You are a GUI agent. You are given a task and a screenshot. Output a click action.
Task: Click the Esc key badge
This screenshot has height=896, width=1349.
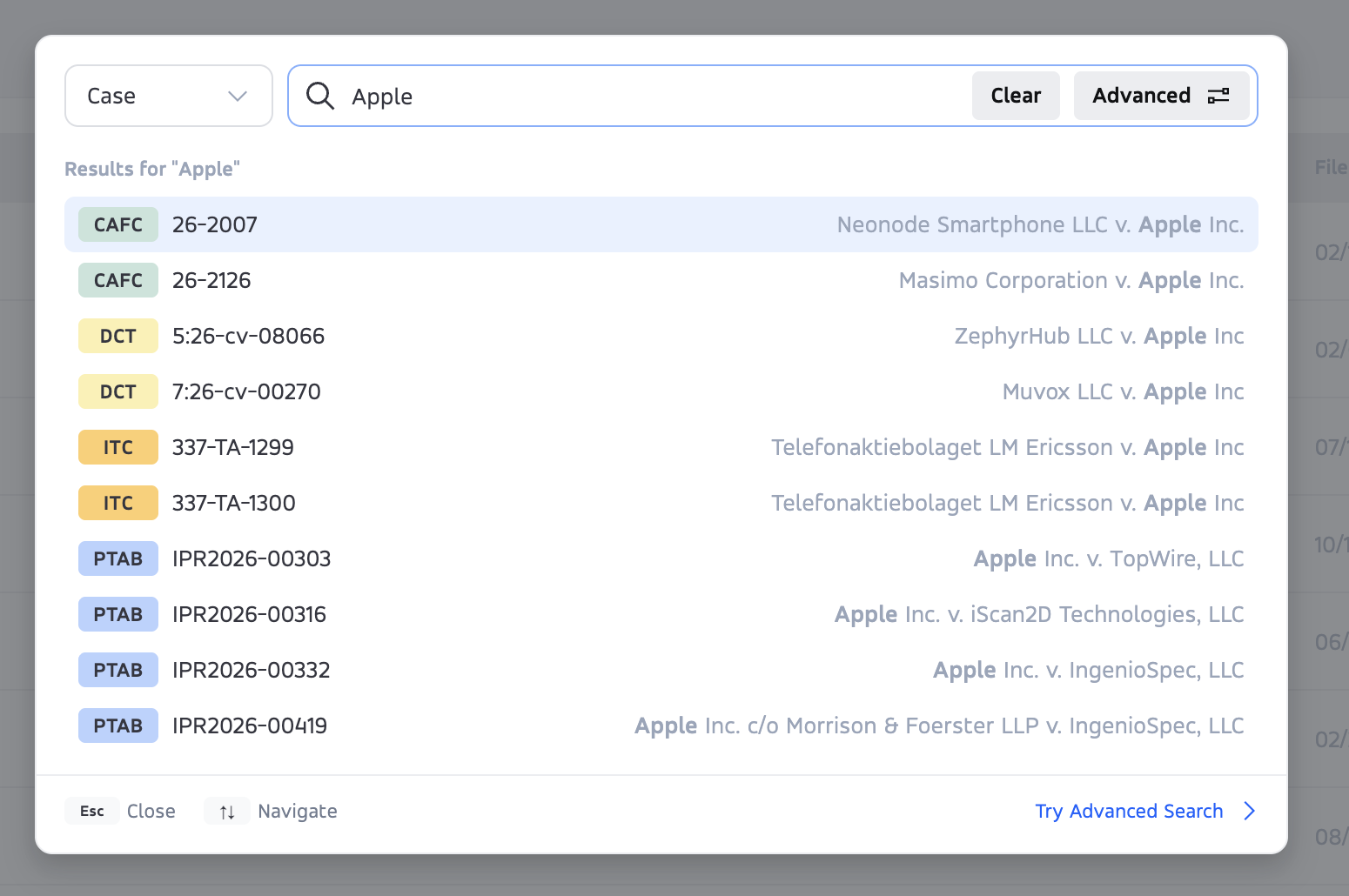coord(92,811)
